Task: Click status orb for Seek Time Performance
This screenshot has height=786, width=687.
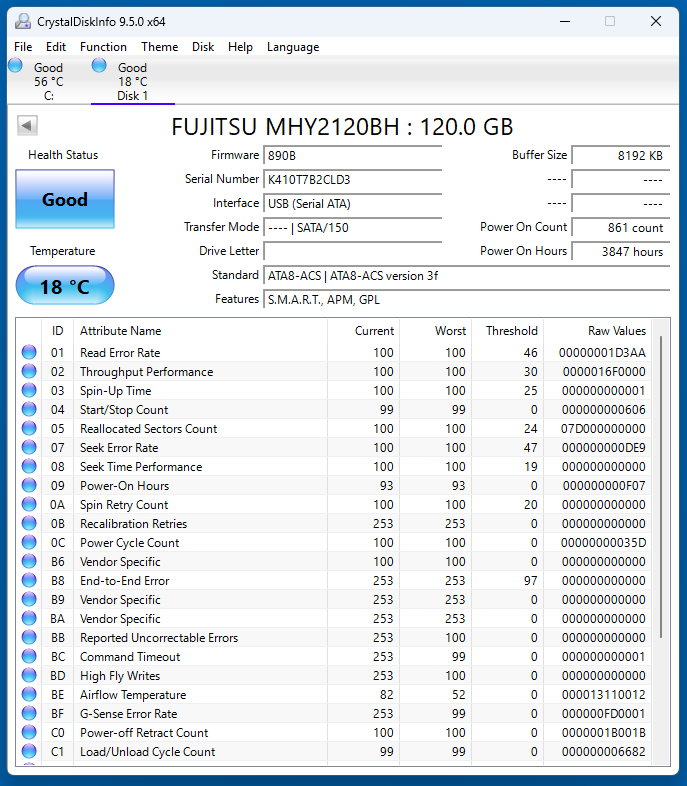Action: [x=29, y=466]
